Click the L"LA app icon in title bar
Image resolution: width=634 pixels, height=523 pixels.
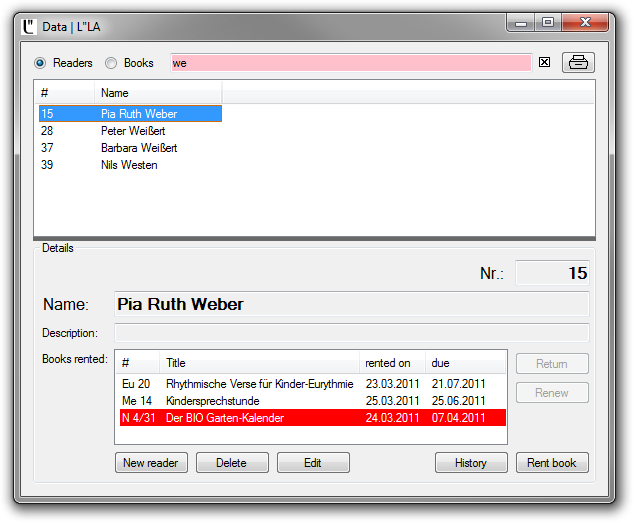click(x=29, y=25)
